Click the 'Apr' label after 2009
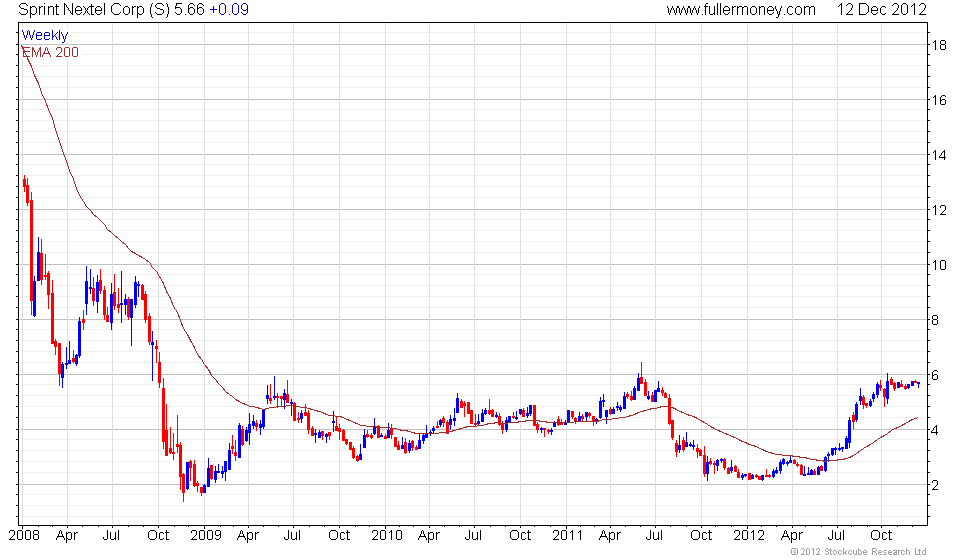 248,536
